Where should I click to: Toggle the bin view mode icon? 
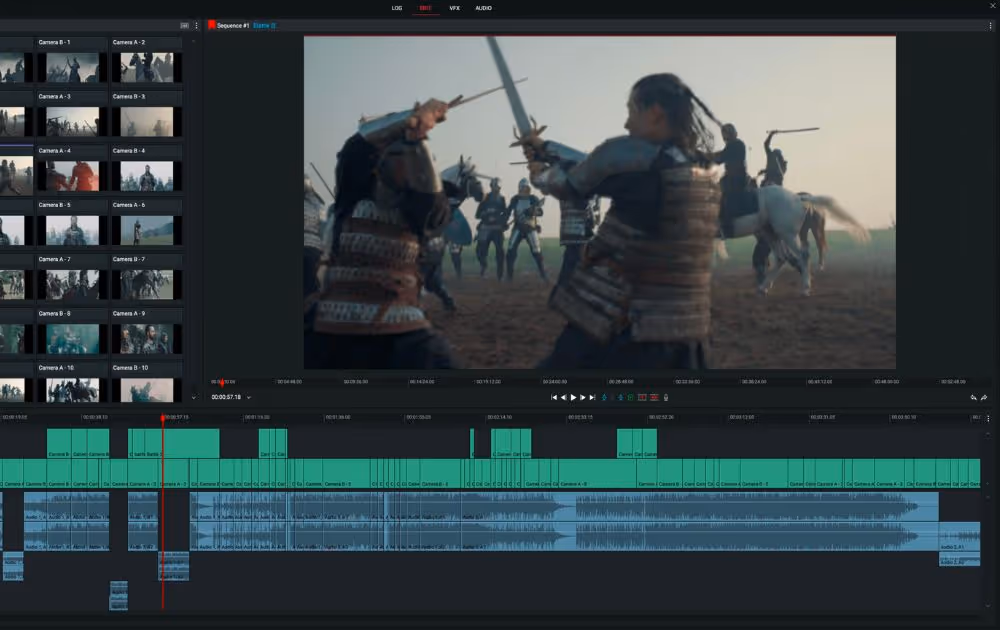pos(184,25)
